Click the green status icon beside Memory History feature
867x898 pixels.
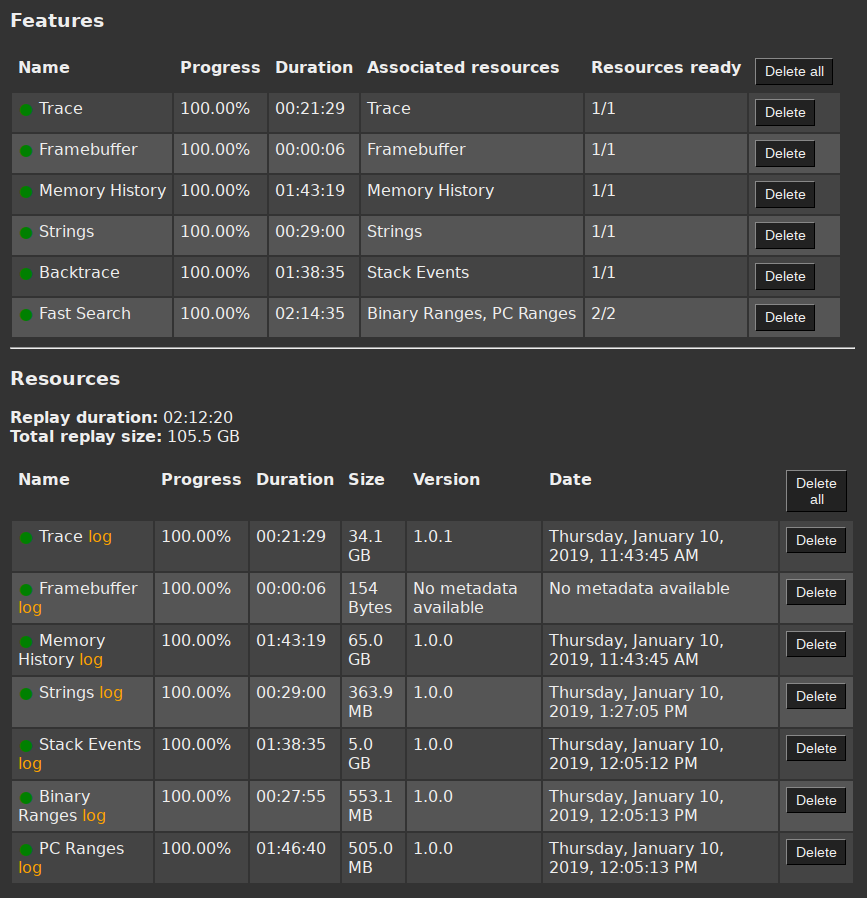(24, 190)
